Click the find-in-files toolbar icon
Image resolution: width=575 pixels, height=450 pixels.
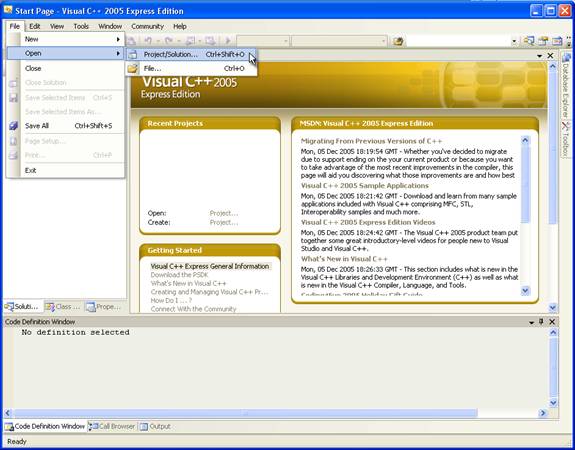[x=398, y=41]
